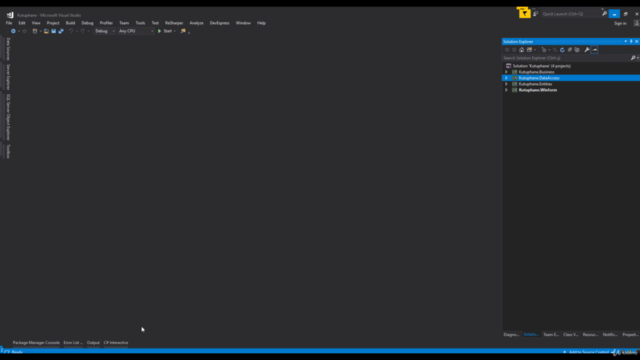Image resolution: width=640 pixels, height=360 pixels.
Task: Open the View menu
Action: pyautogui.click(x=36, y=23)
